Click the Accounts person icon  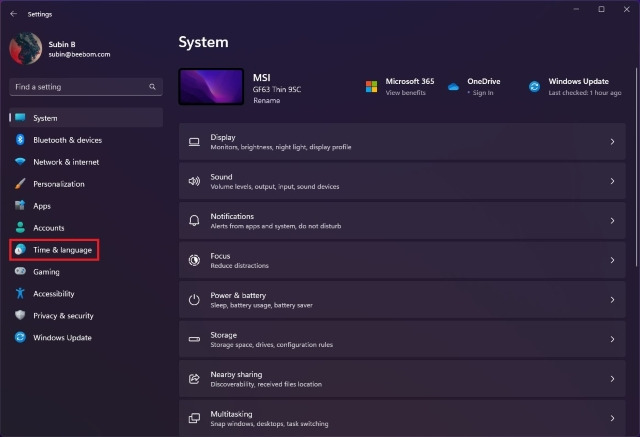(20, 227)
